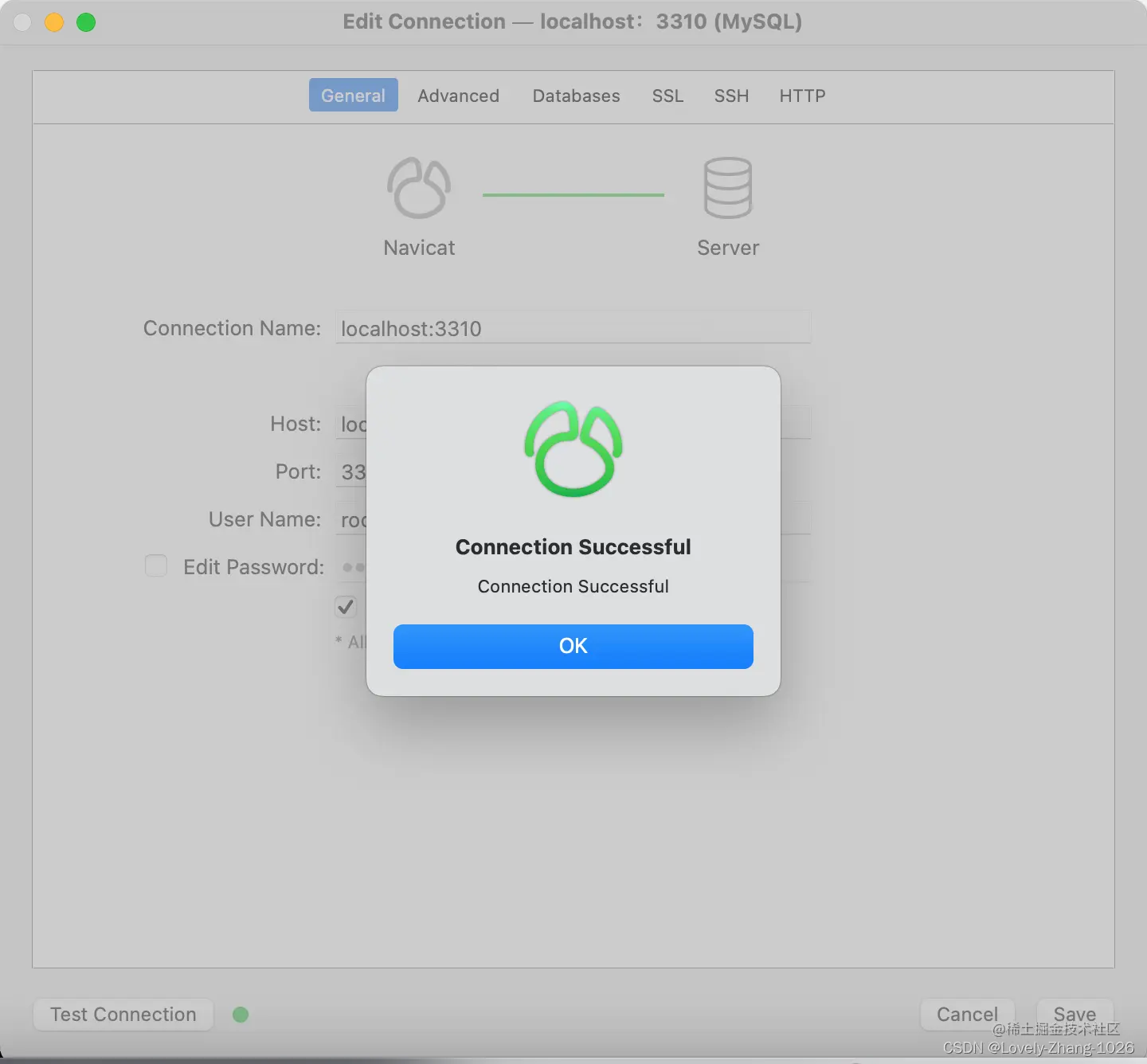1147x1064 pixels.
Task: Click the Navicat icon above the Navicat label
Action: [x=419, y=188]
